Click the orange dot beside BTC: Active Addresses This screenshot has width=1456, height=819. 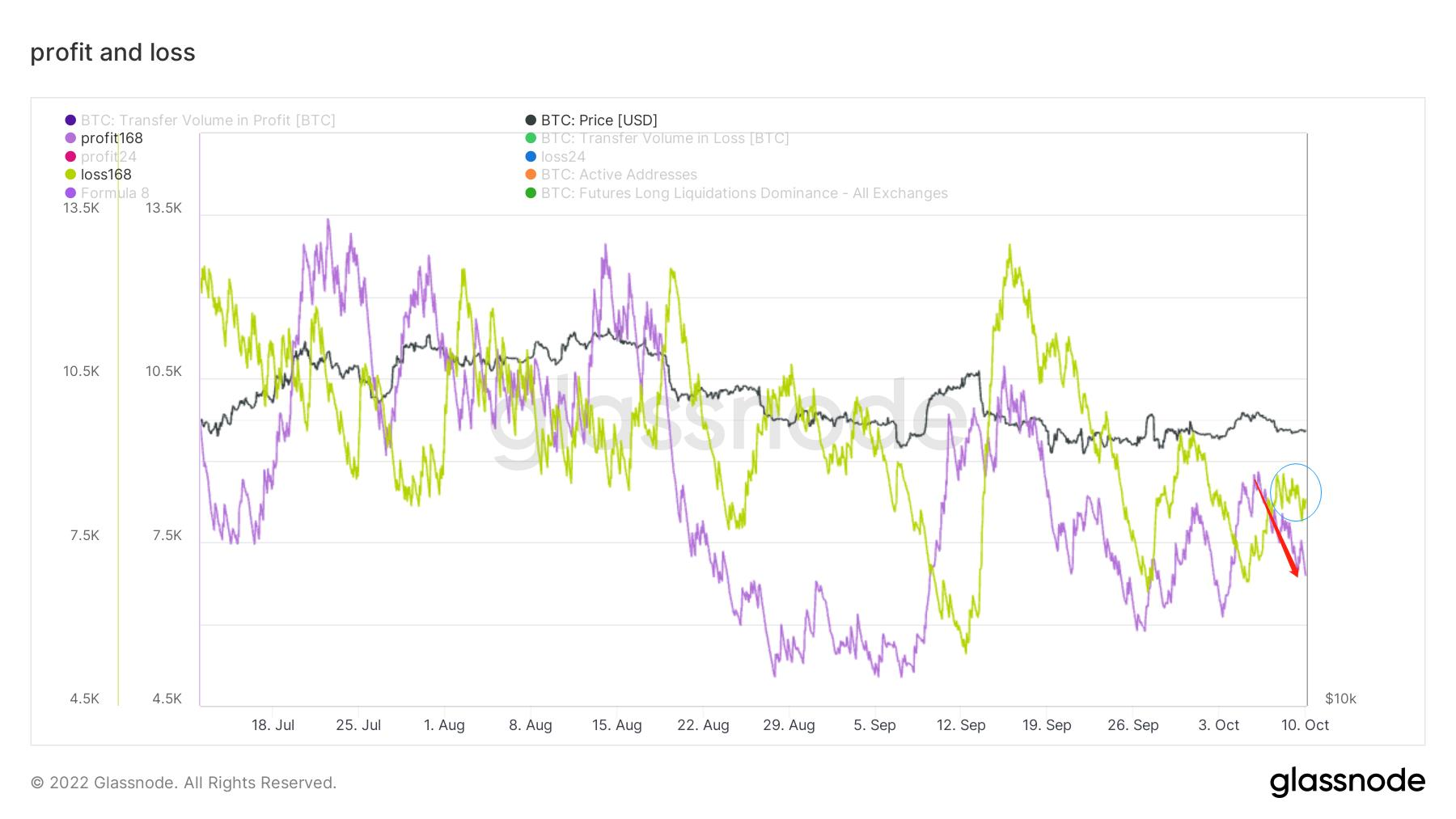(x=531, y=175)
